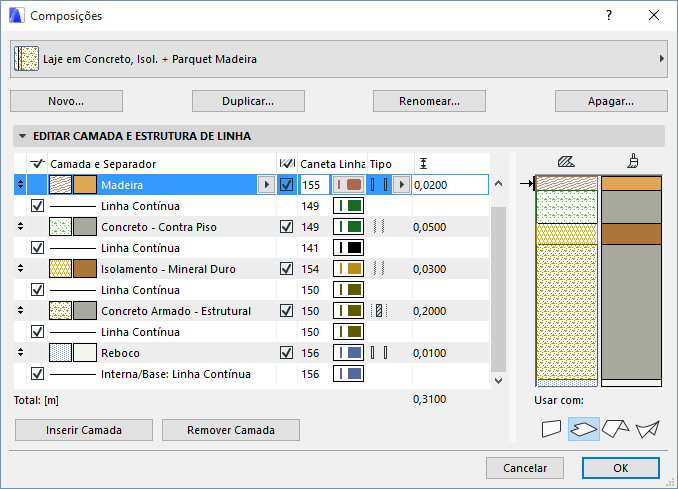
Task: Click Madeira pen number field 155
Action: (314, 185)
